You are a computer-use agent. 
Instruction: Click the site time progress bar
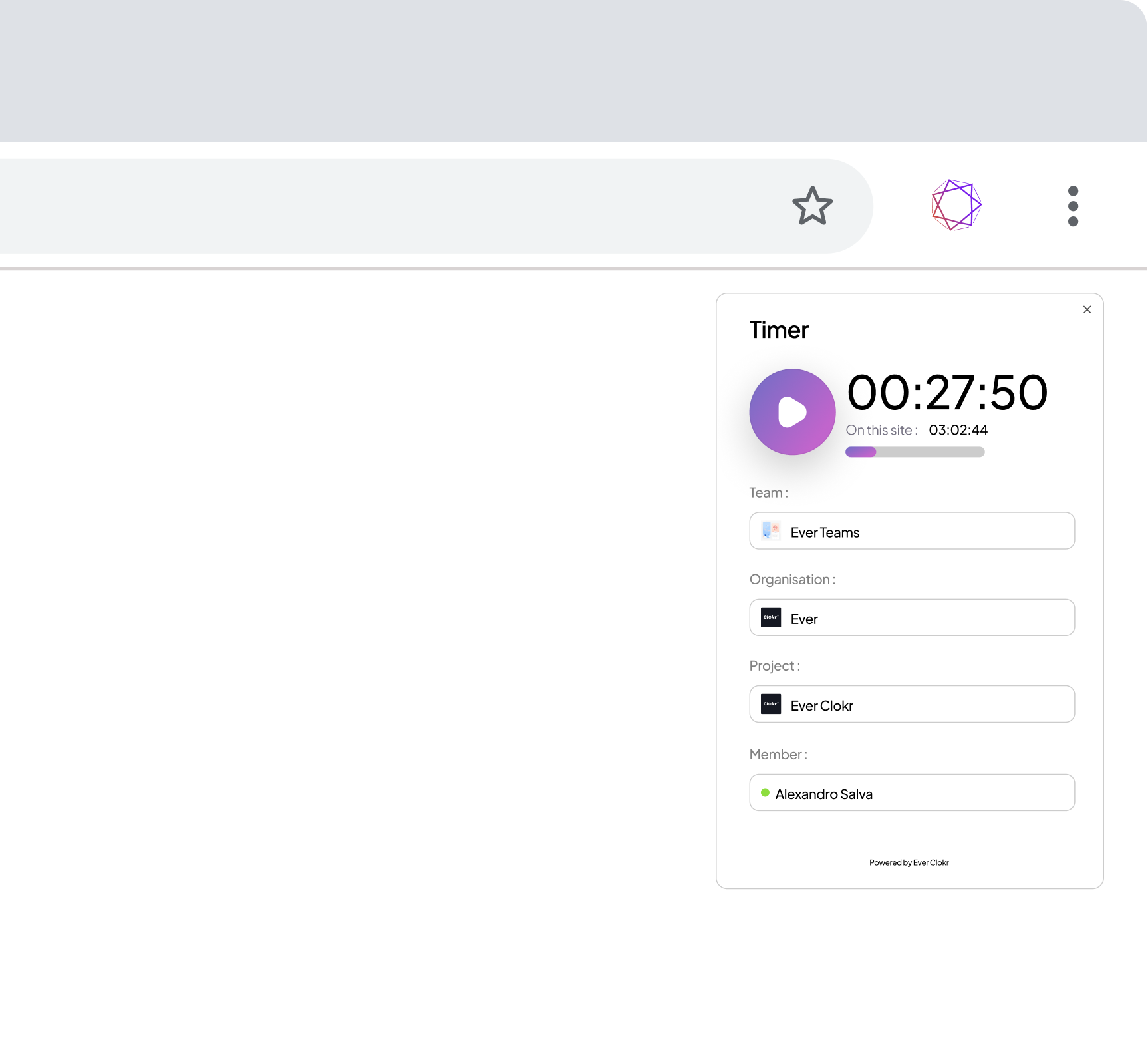tap(915, 452)
